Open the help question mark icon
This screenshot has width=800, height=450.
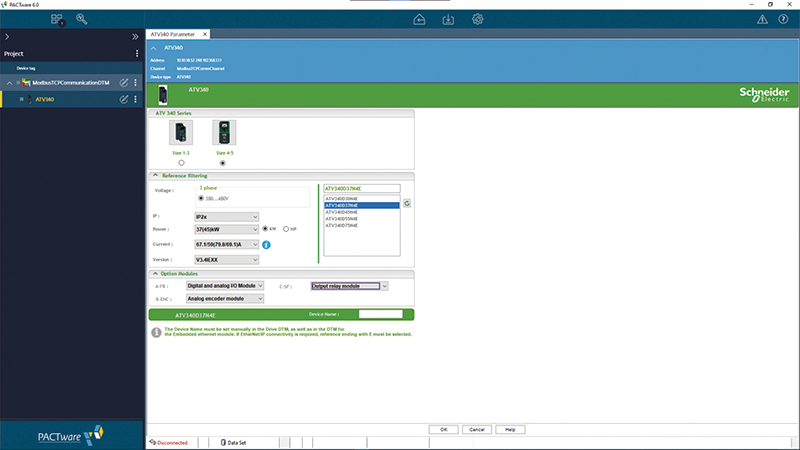click(x=783, y=19)
